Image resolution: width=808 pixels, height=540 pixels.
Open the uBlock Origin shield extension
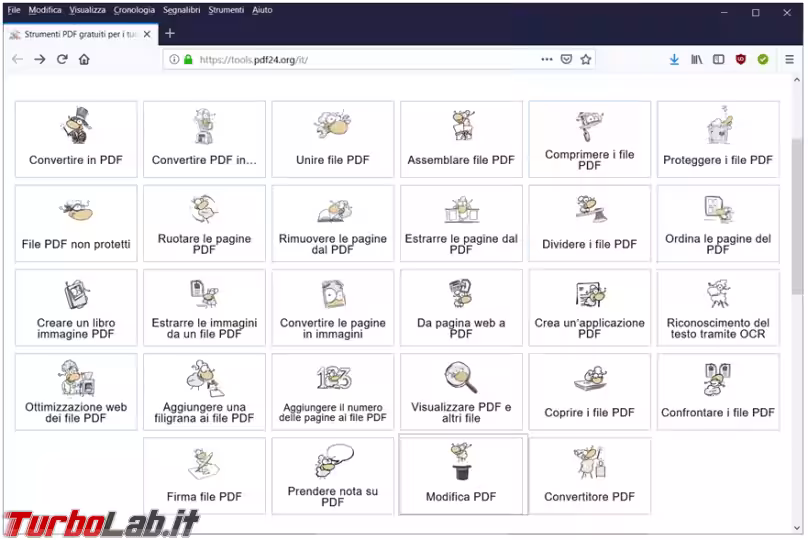[x=740, y=59]
